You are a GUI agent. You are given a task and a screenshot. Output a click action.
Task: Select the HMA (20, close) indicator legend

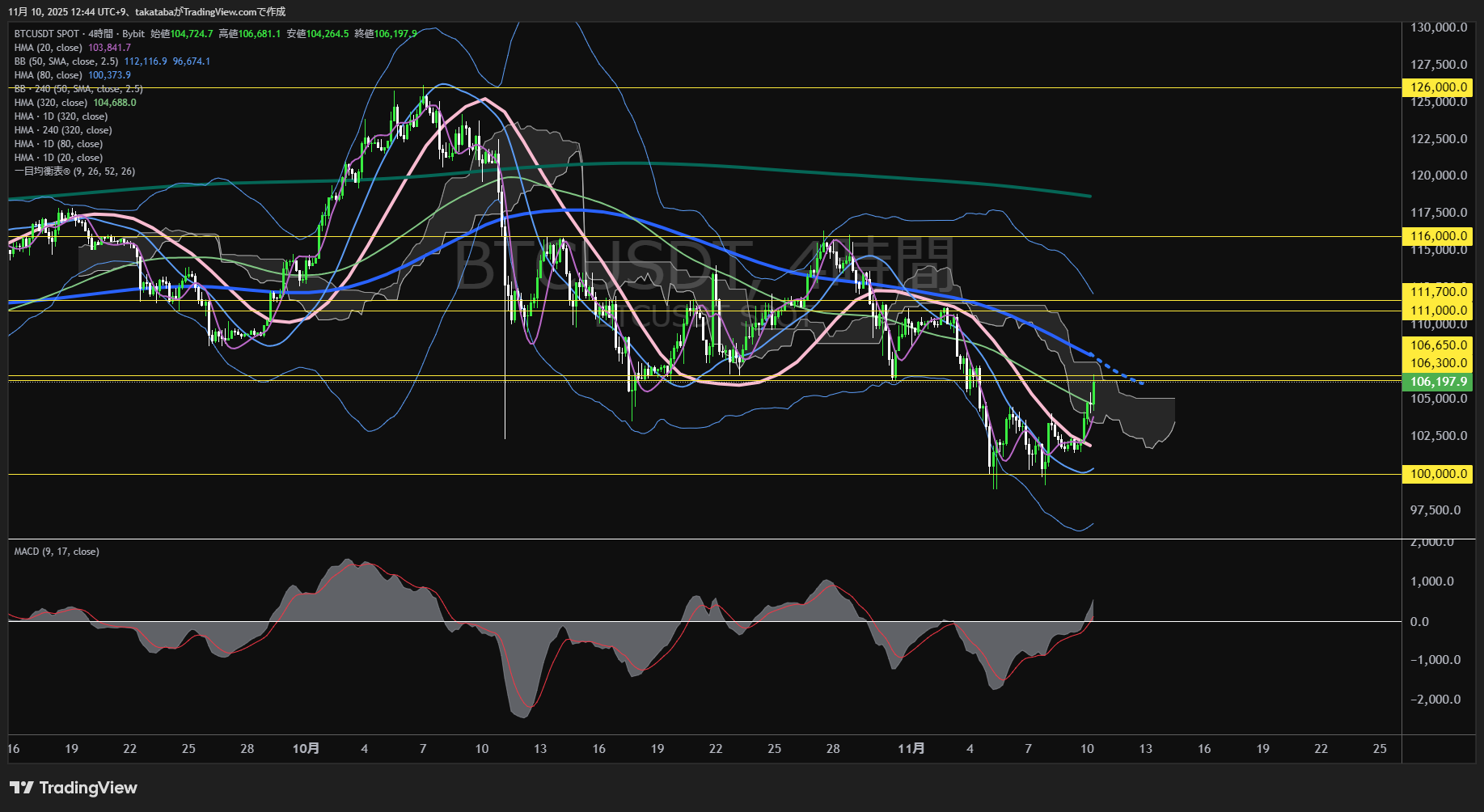coord(49,48)
